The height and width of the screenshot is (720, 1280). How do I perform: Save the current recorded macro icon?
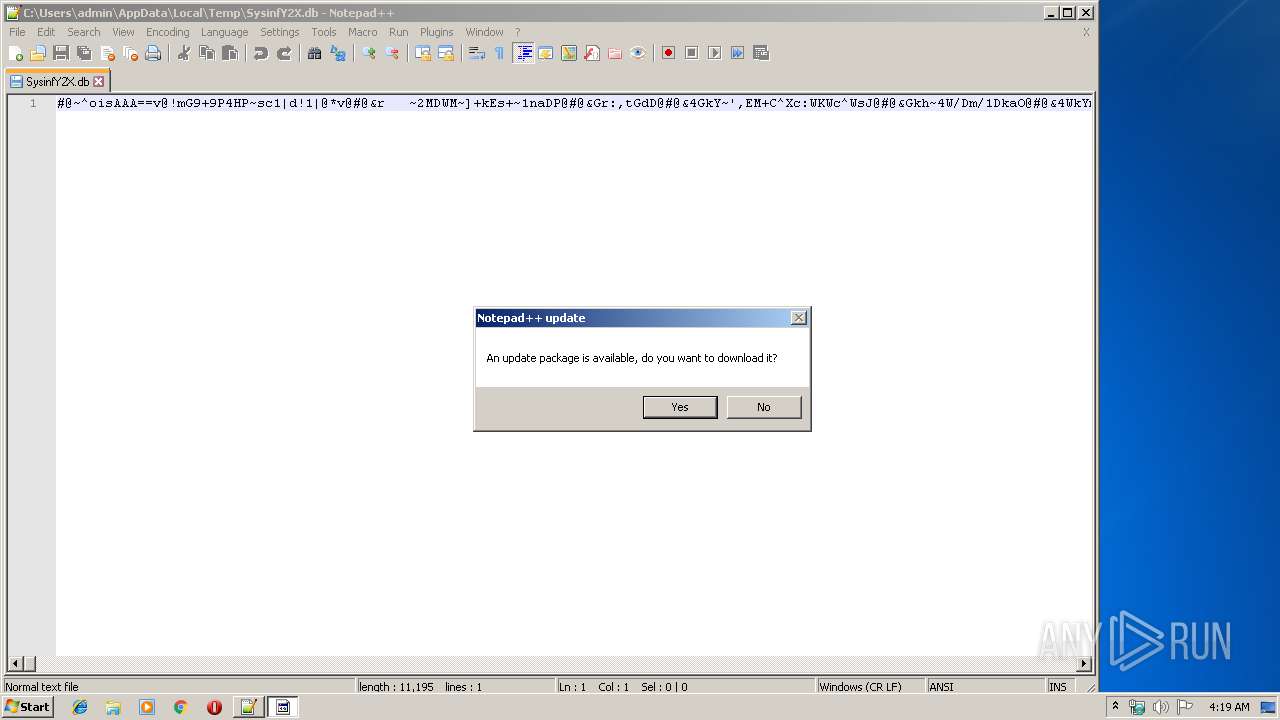click(761, 53)
